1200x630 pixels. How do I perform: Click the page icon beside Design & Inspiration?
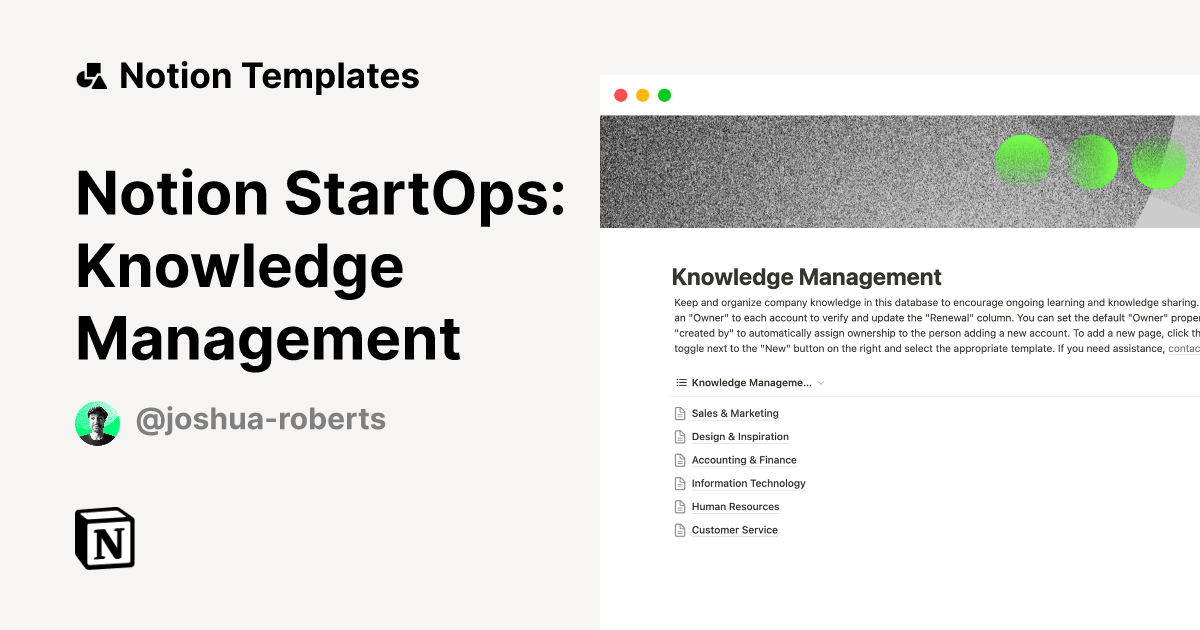point(680,437)
